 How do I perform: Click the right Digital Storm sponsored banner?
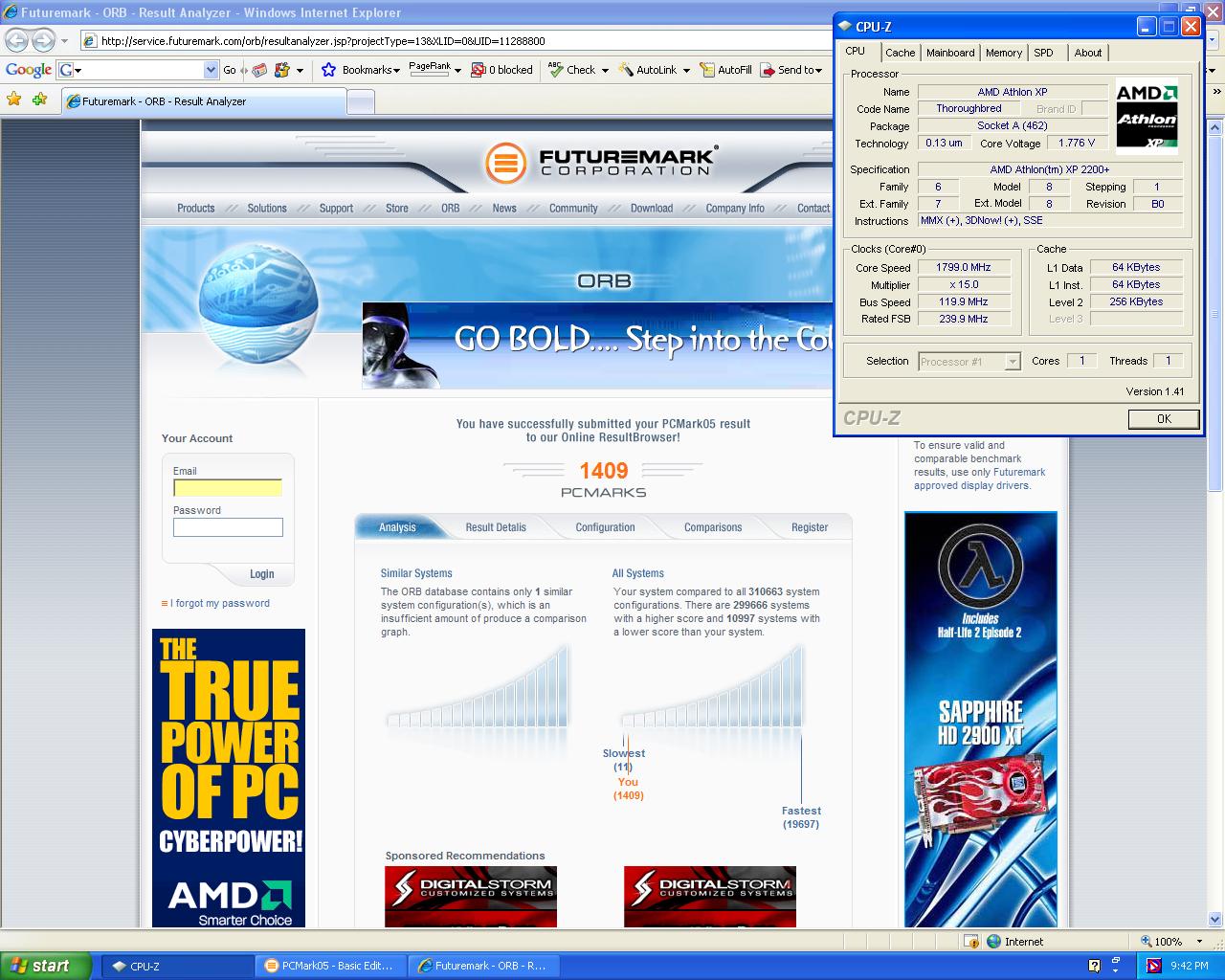710,897
